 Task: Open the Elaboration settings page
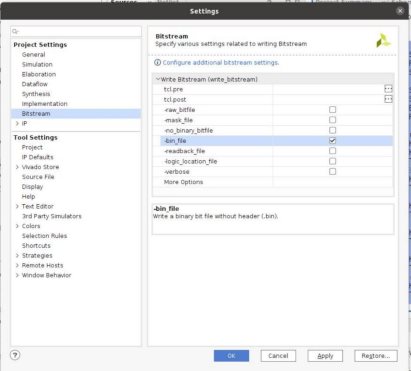(x=39, y=74)
